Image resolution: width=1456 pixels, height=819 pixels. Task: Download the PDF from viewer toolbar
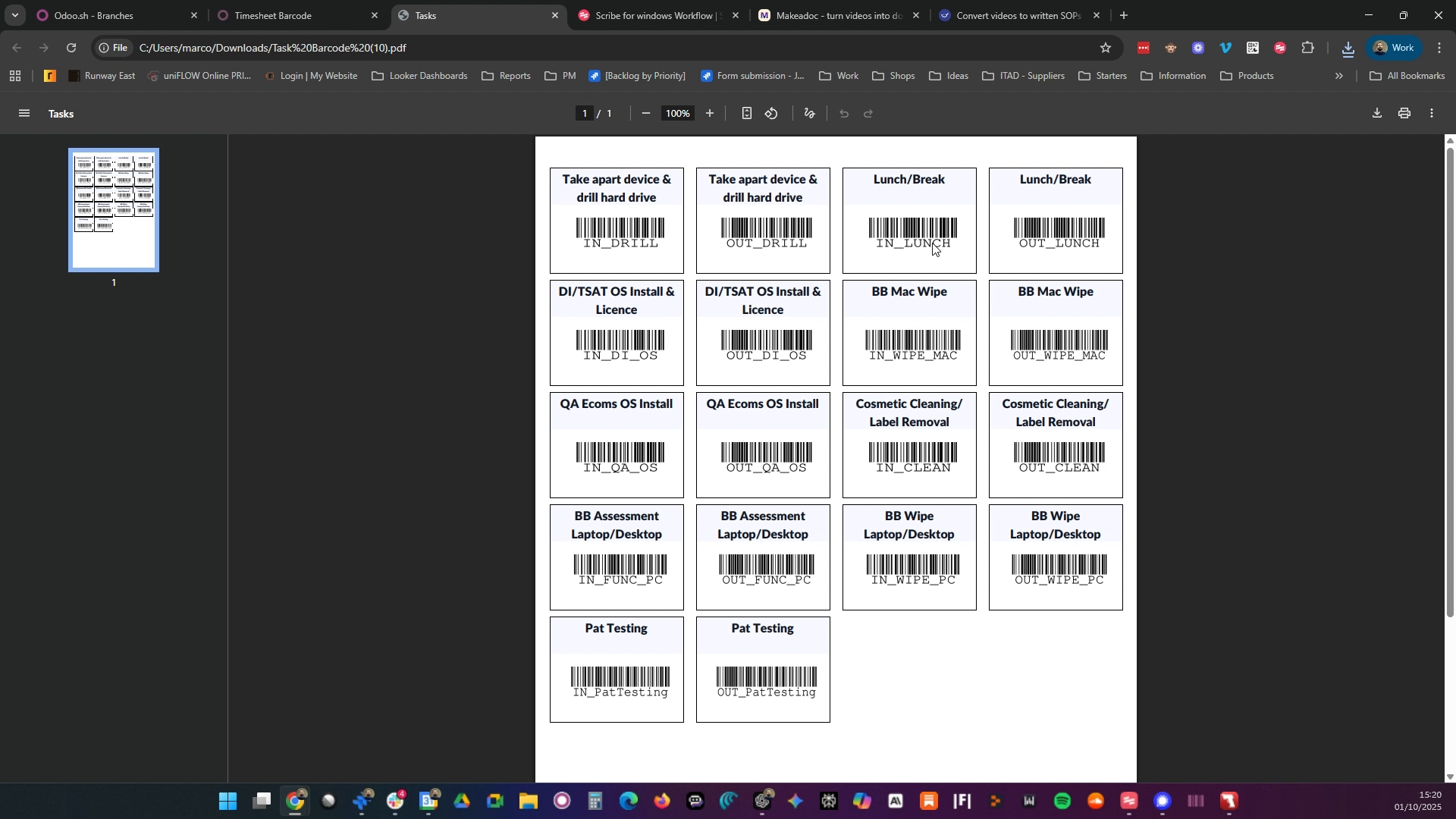pyautogui.click(x=1377, y=114)
